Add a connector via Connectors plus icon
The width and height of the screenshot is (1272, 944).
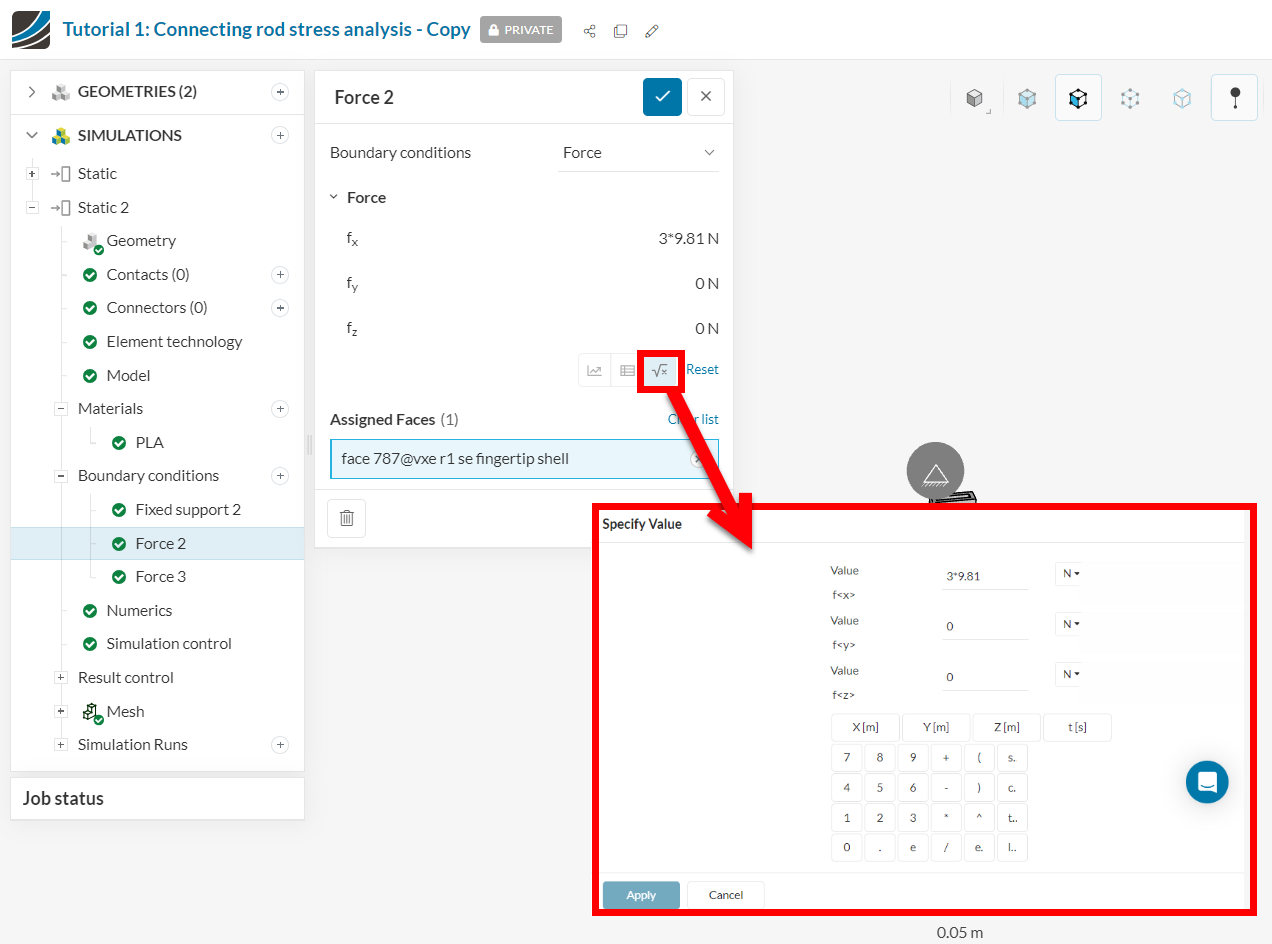(x=280, y=308)
